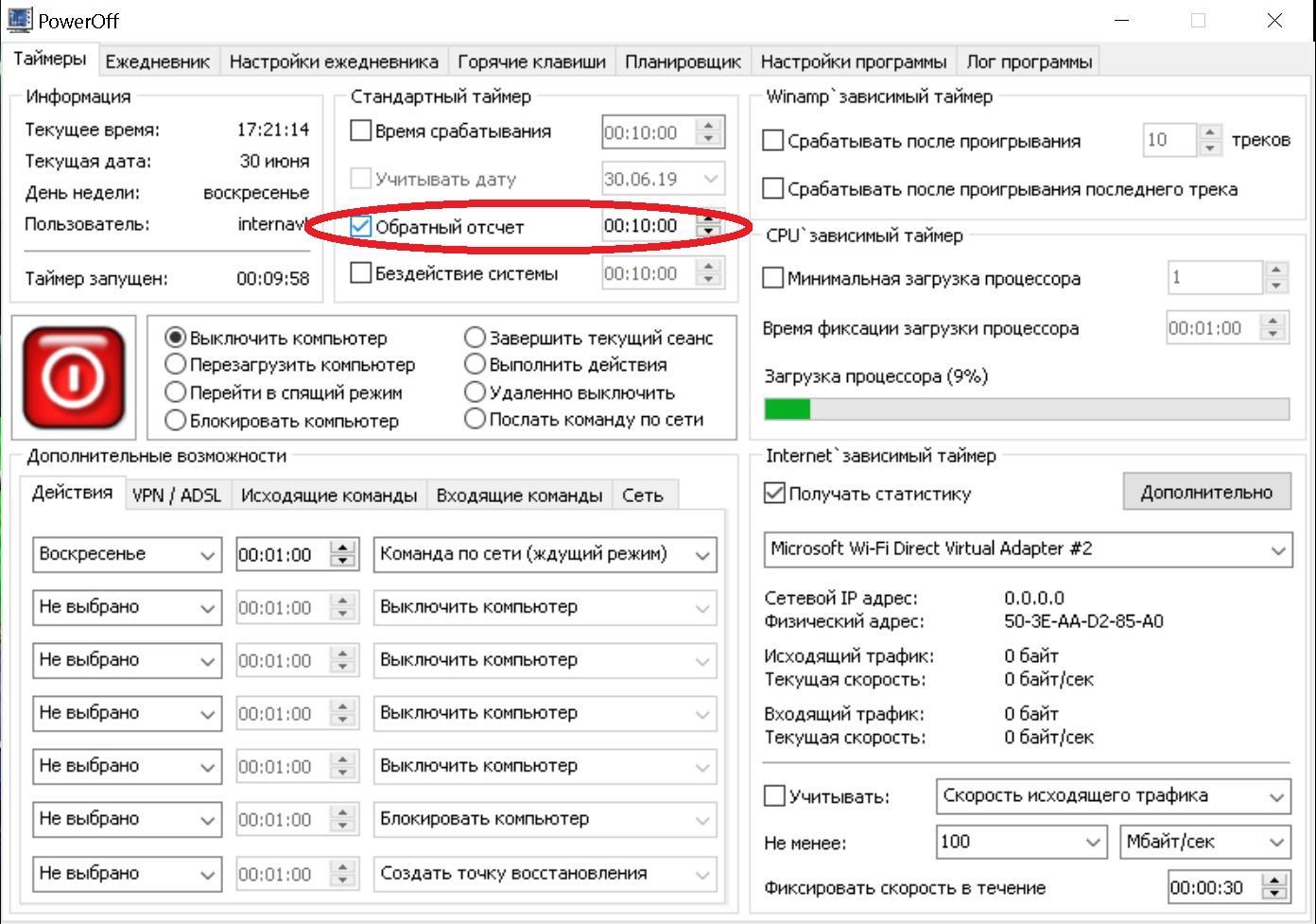Open Настройки программы tab

coord(853,61)
